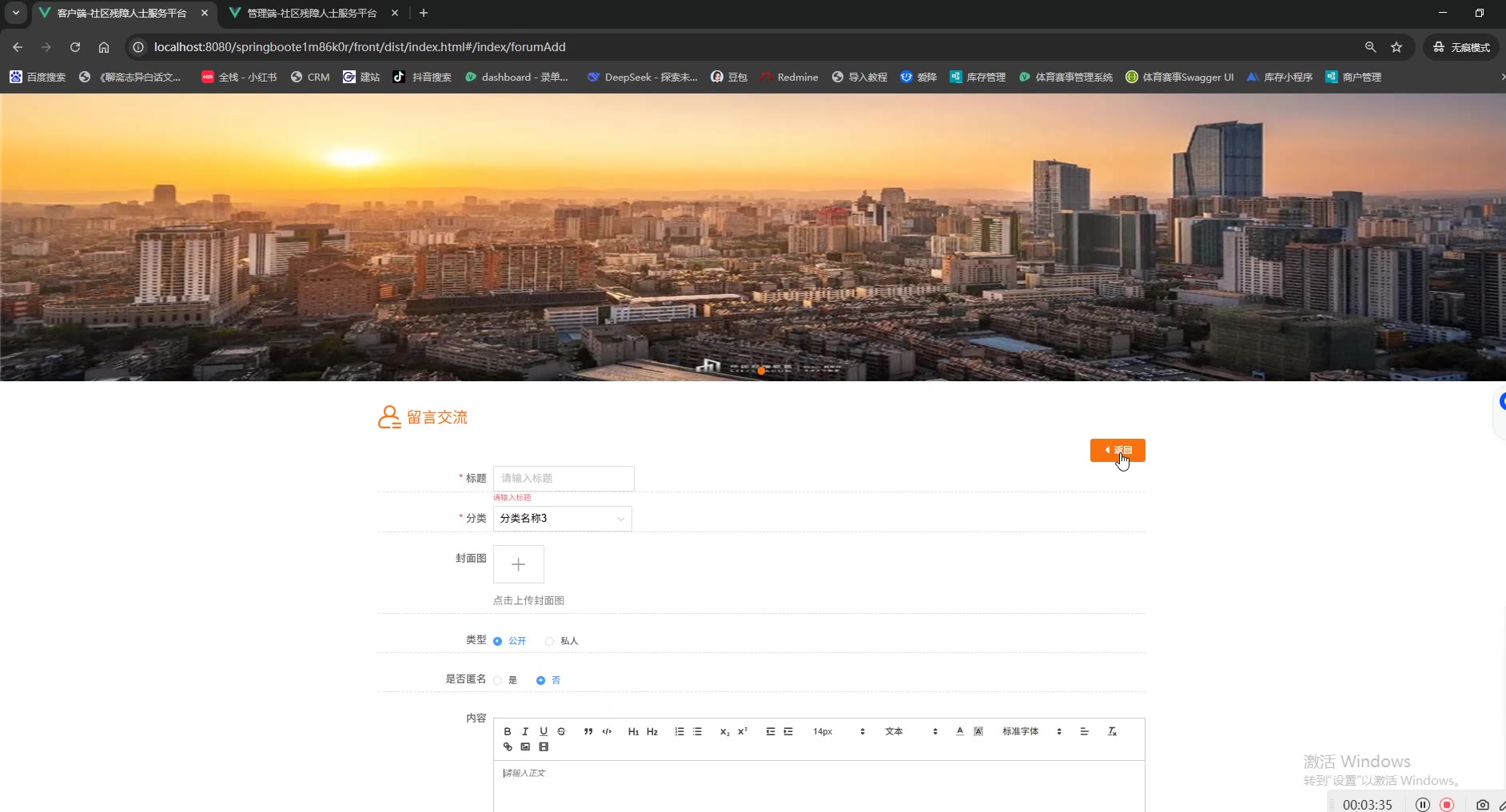
Task: Open the 分类 category dropdown
Action: [x=562, y=519]
